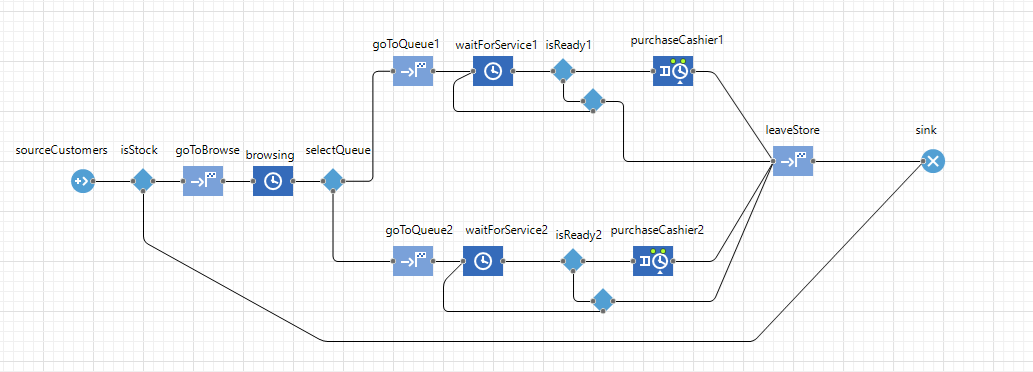1033x372 pixels.
Task: Select the goToBrowse move block
Action: (203, 180)
